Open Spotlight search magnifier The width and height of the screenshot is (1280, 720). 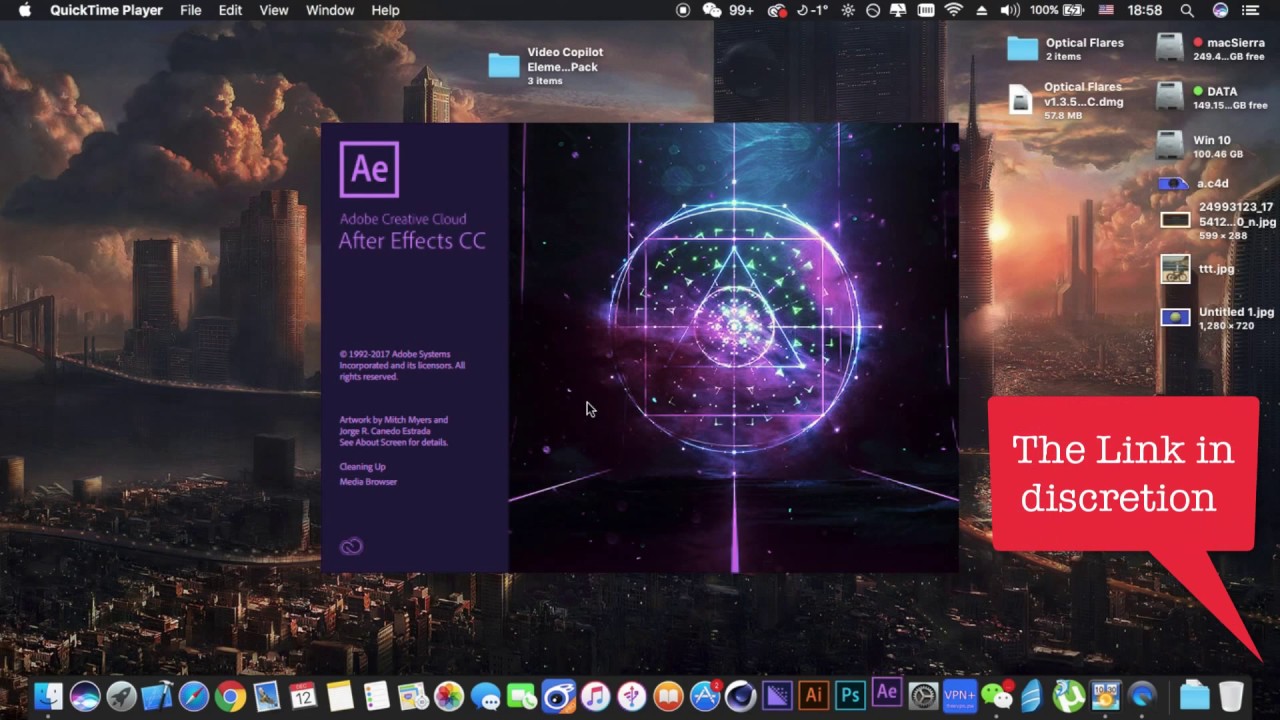point(1187,10)
